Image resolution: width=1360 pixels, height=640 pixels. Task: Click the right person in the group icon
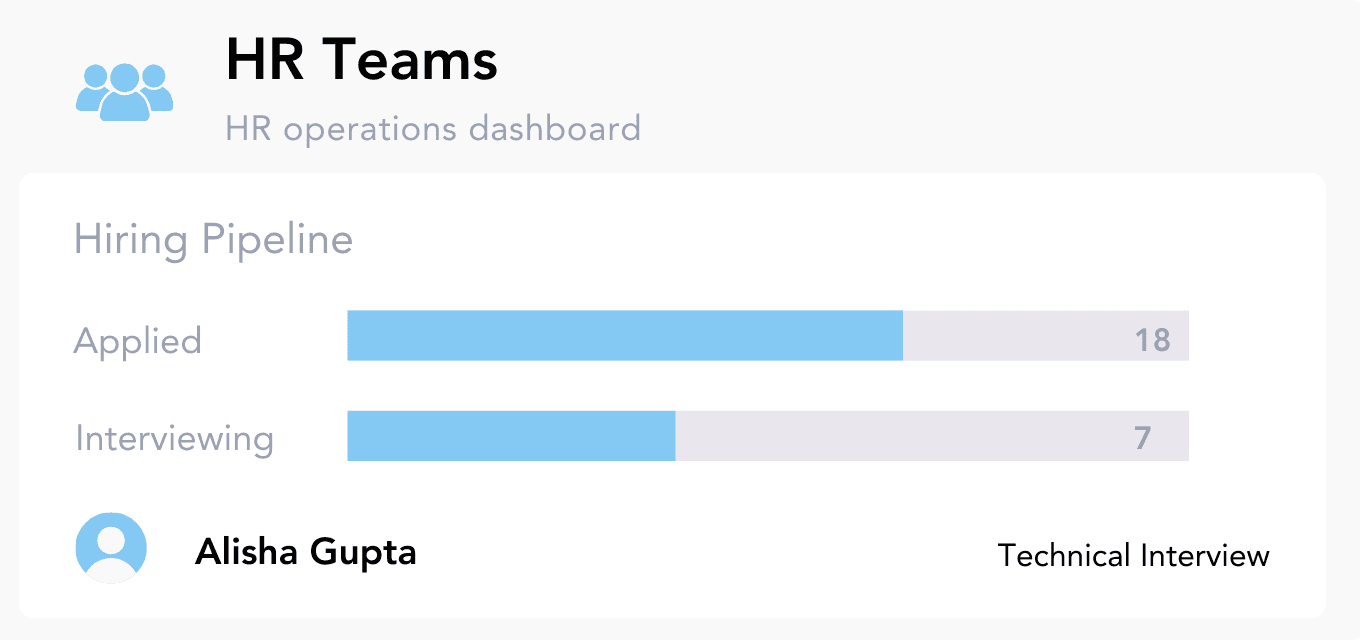156,89
